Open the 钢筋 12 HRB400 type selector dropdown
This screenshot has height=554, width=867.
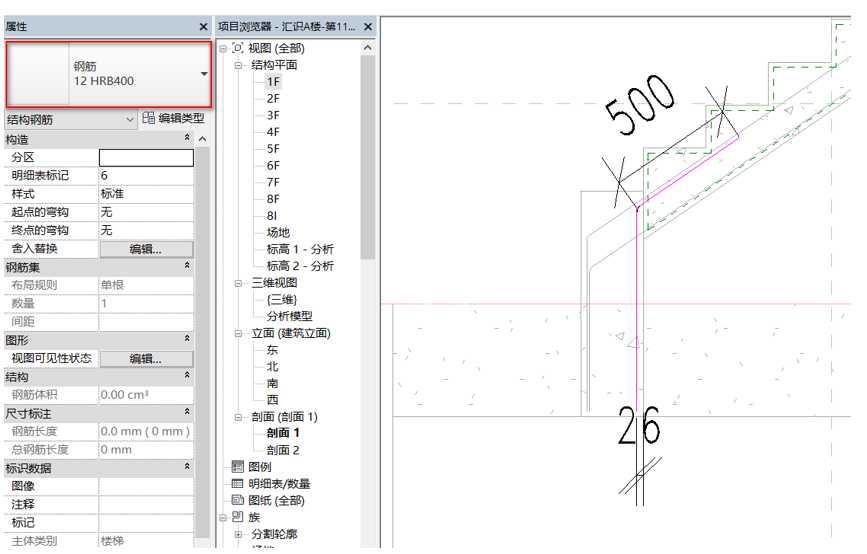tap(204, 74)
